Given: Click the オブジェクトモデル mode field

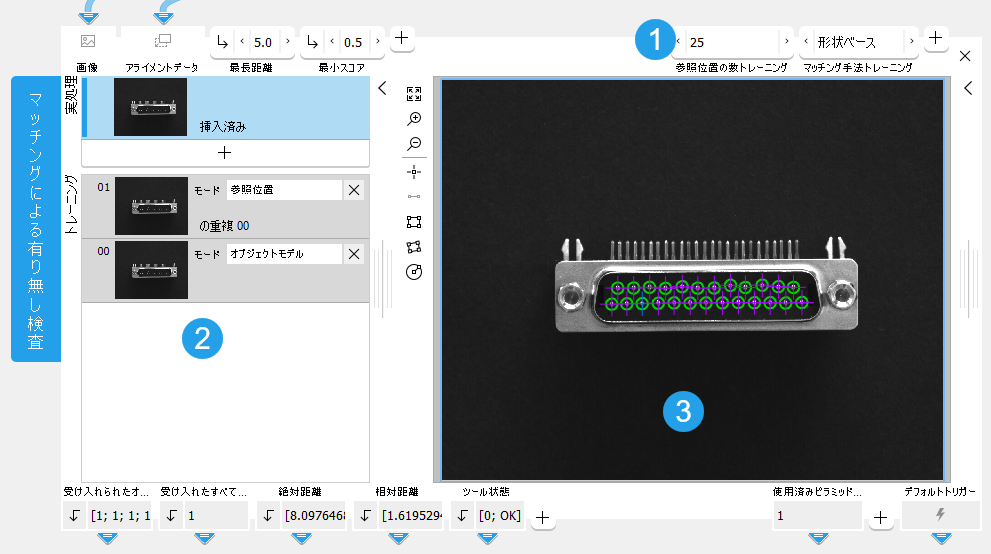Looking at the screenshot, I should (x=284, y=254).
